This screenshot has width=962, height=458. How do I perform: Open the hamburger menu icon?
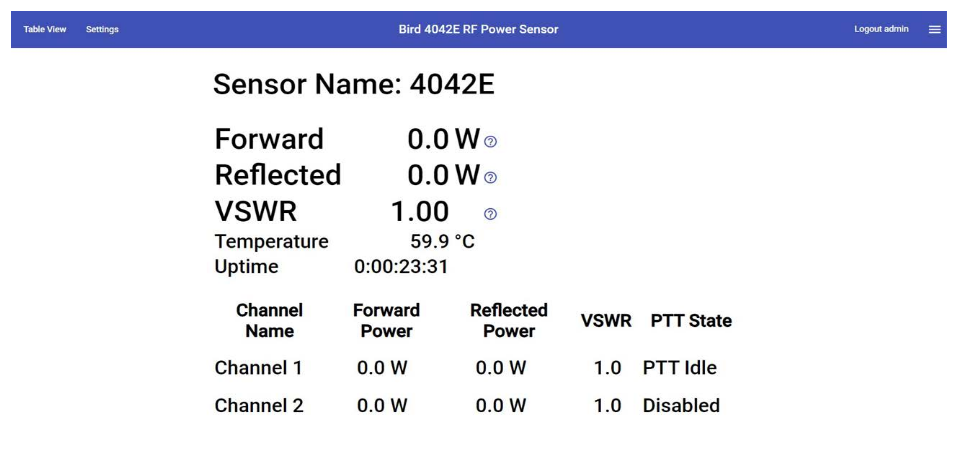(x=935, y=29)
